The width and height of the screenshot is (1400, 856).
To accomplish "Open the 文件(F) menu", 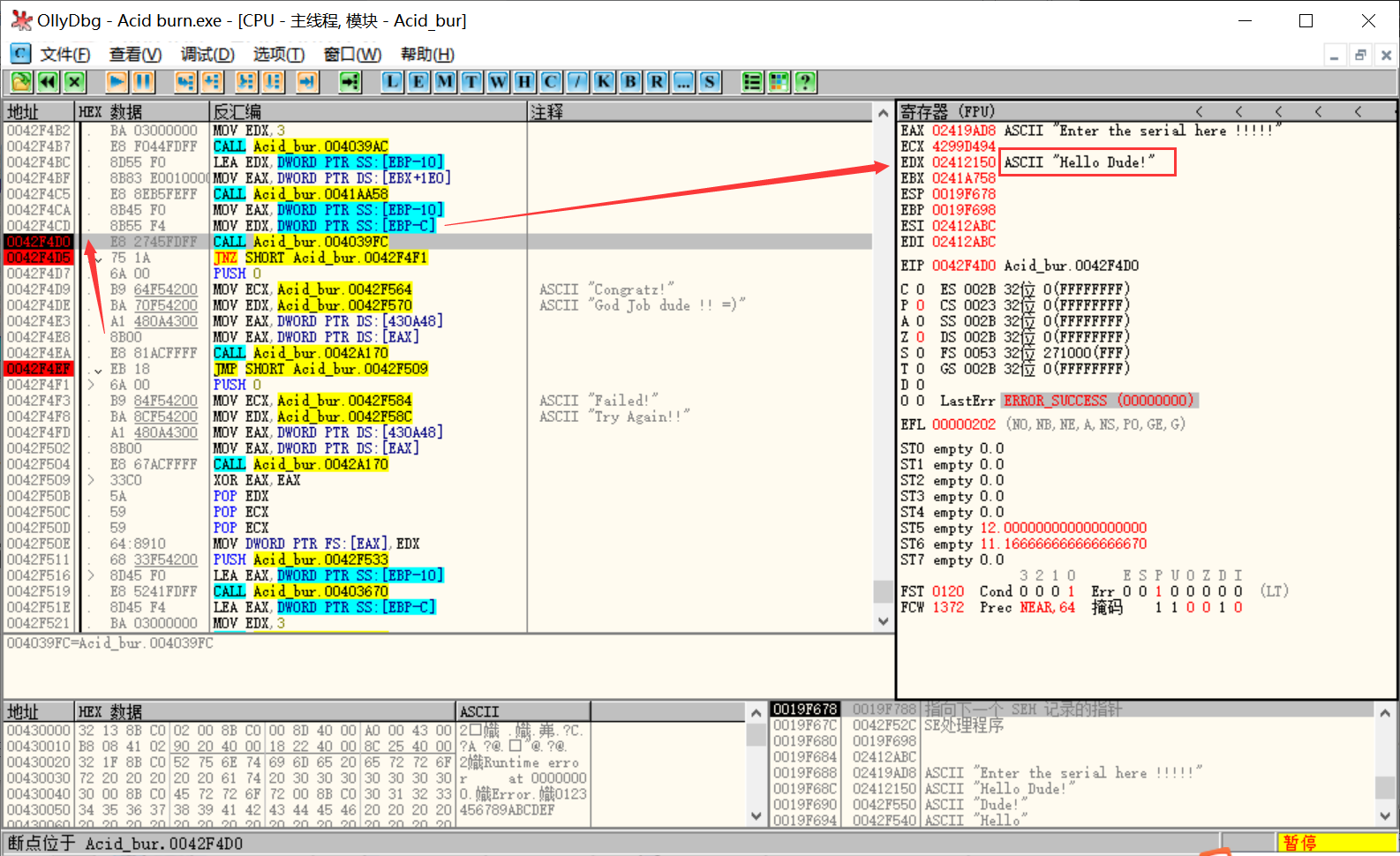I will point(65,55).
